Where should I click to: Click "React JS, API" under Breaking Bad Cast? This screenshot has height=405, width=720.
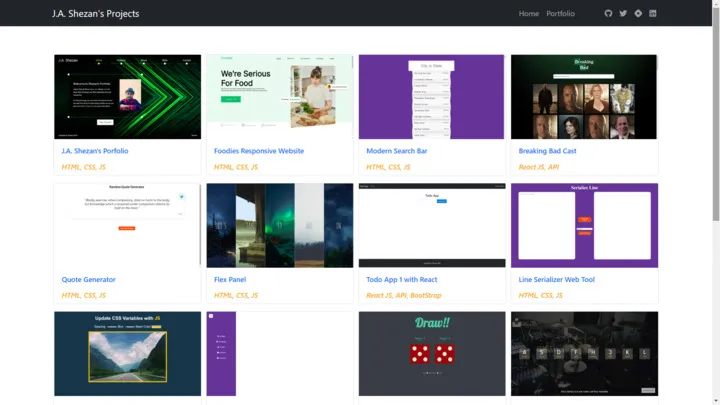coord(539,167)
